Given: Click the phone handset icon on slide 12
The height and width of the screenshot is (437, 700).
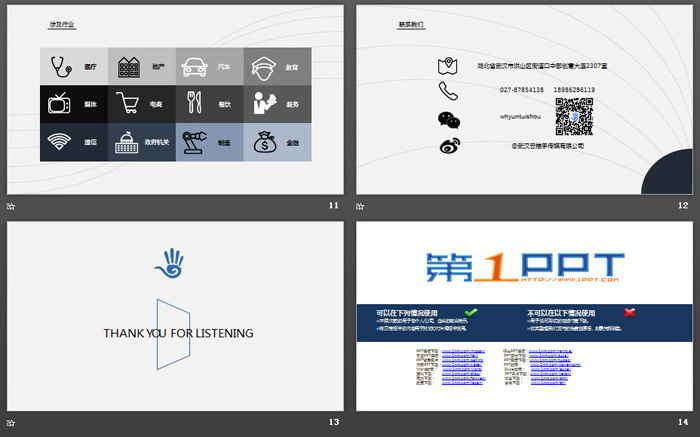Looking at the screenshot, I should [448, 91].
